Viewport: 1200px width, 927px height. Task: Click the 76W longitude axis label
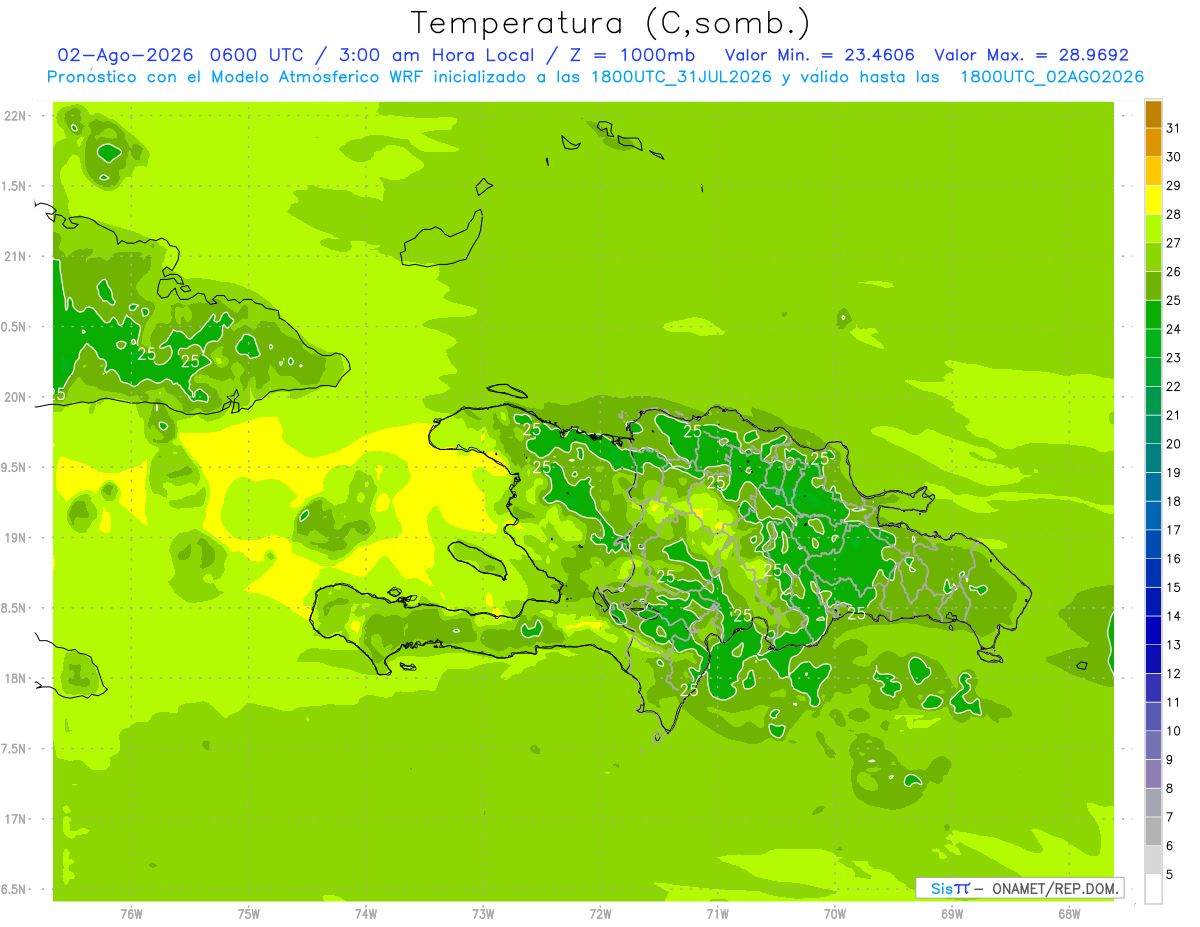click(131, 914)
